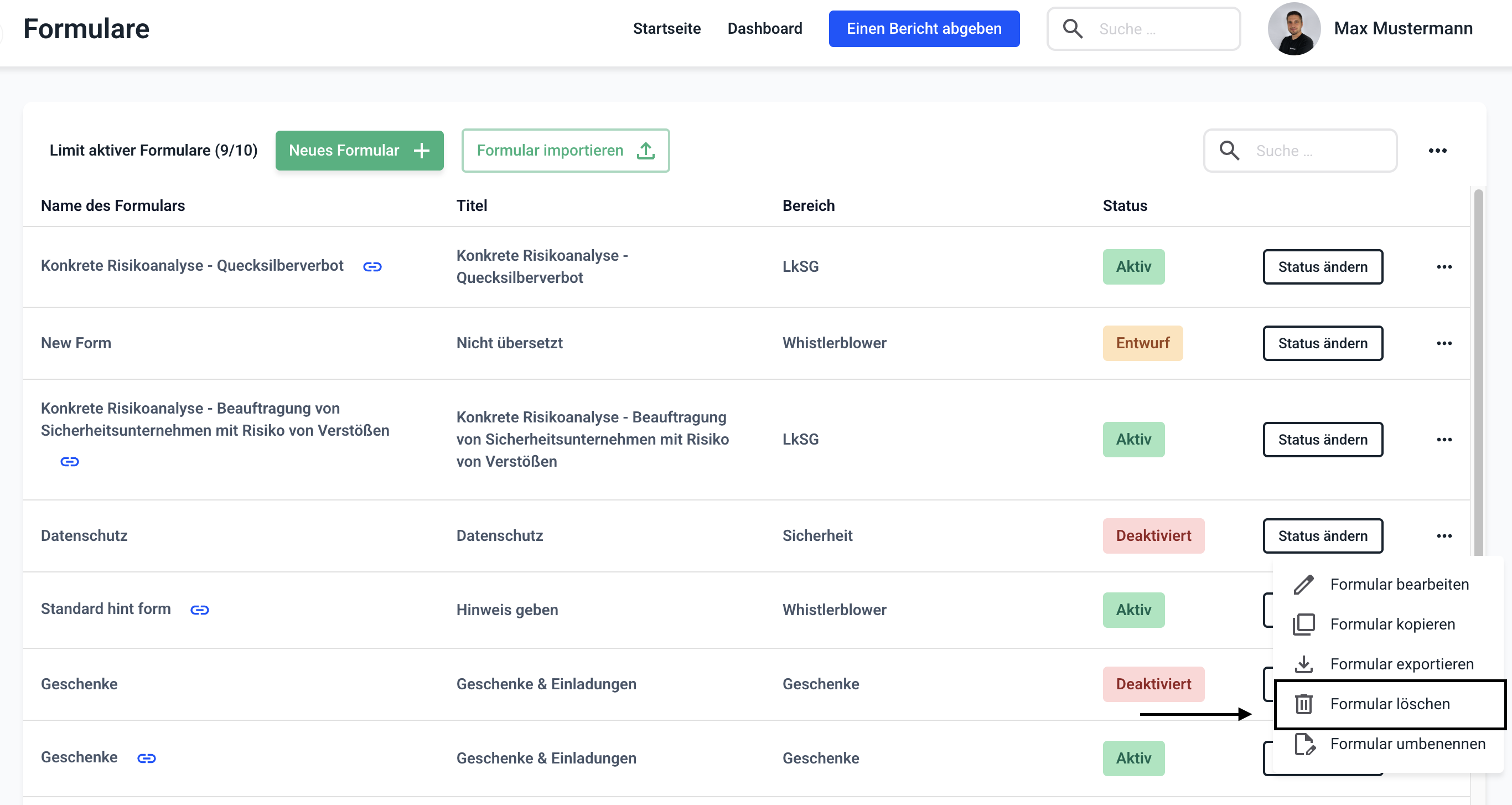The height and width of the screenshot is (805, 1512).
Task: Open three-dot menu for Datenschutz row
Action: (x=1444, y=535)
